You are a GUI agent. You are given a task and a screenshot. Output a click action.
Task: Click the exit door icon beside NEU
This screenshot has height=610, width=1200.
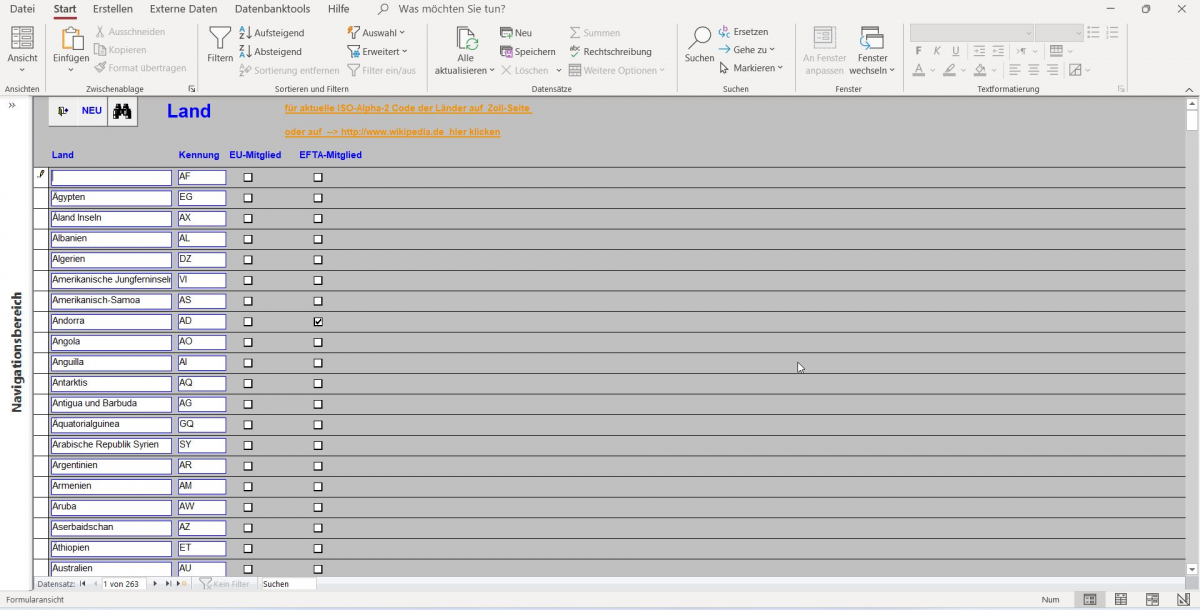coord(63,112)
